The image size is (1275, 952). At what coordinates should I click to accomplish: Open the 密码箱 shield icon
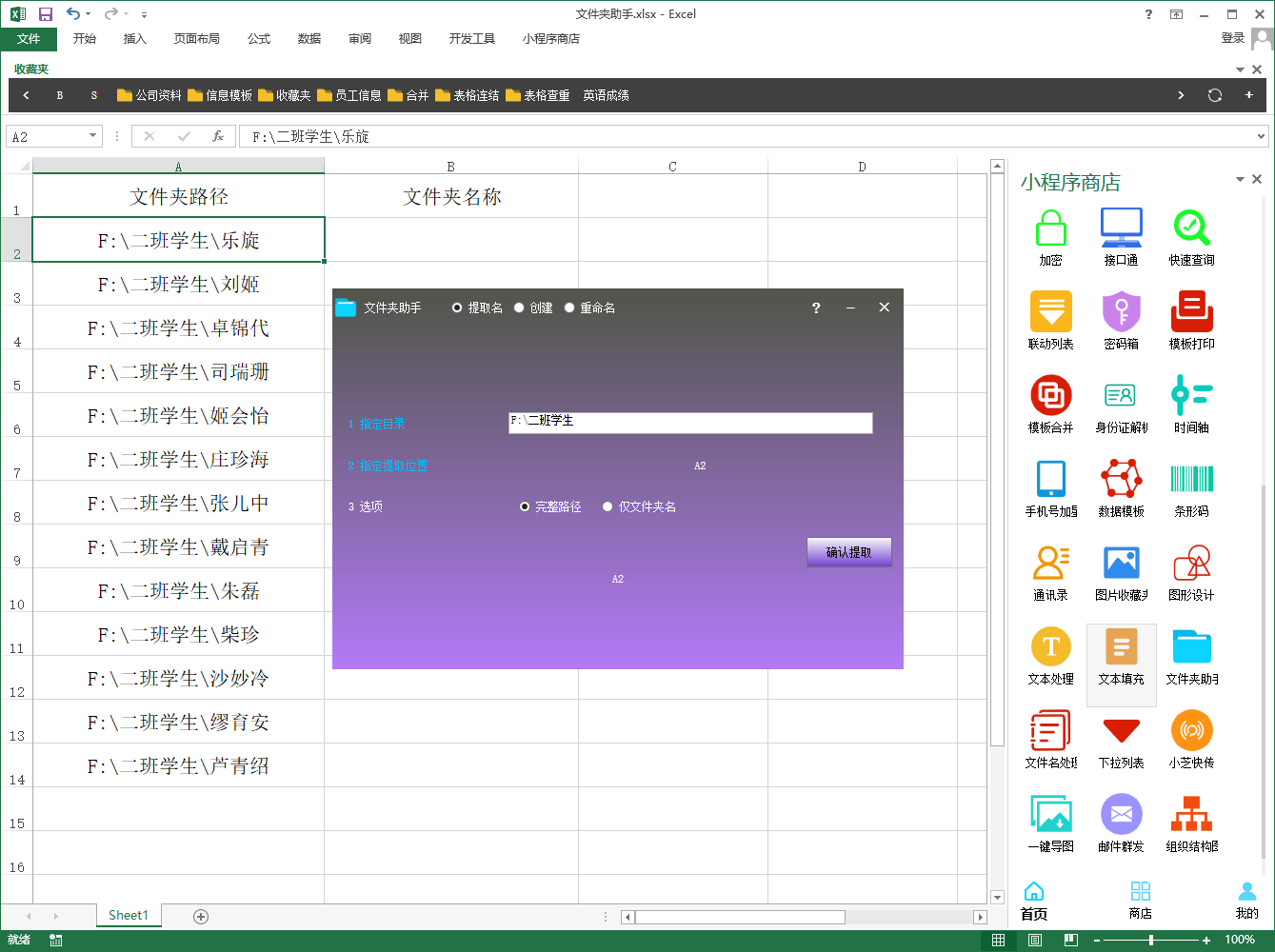tap(1121, 321)
